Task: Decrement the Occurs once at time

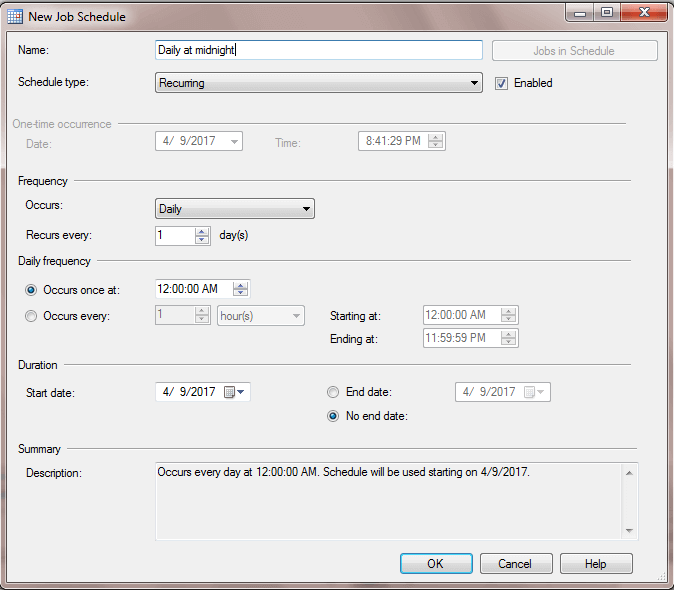Action: pyautogui.click(x=240, y=292)
